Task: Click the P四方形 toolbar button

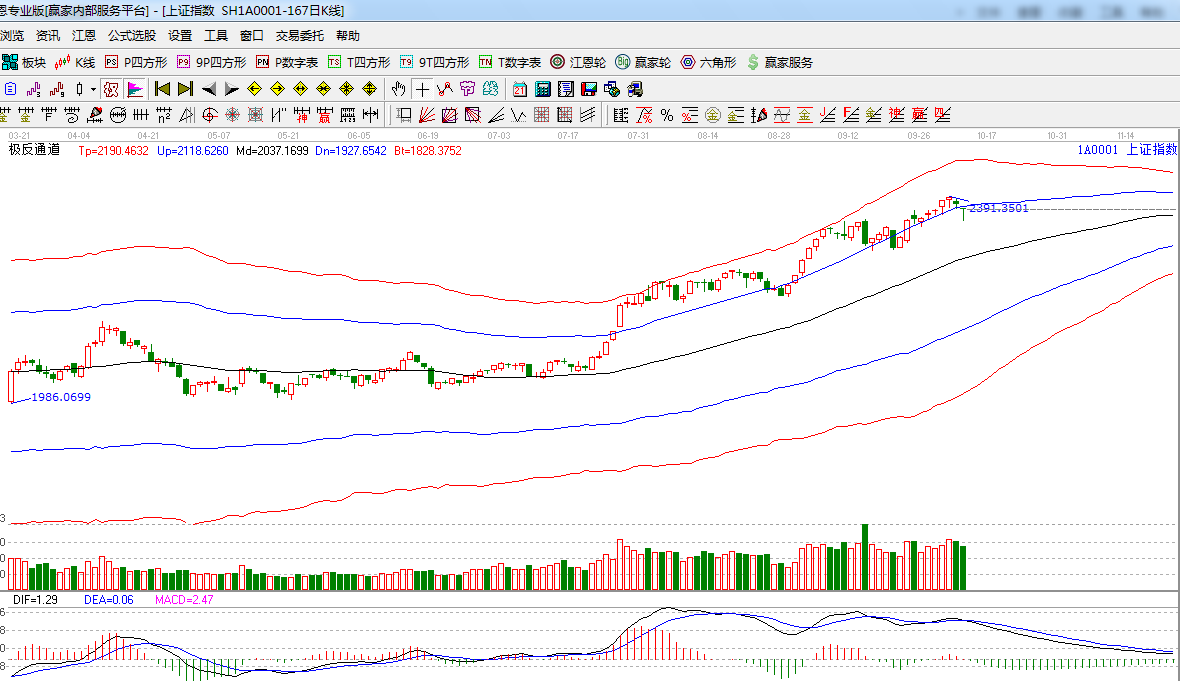Action: pyautogui.click(x=137, y=62)
